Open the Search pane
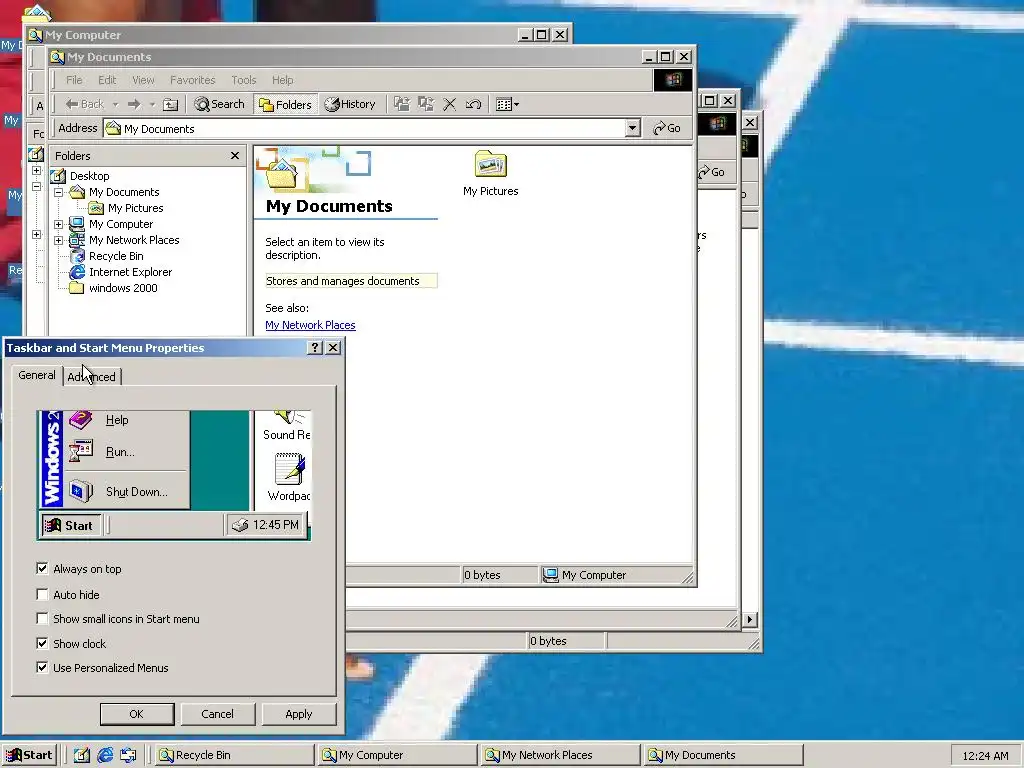 (x=219, y=104)
